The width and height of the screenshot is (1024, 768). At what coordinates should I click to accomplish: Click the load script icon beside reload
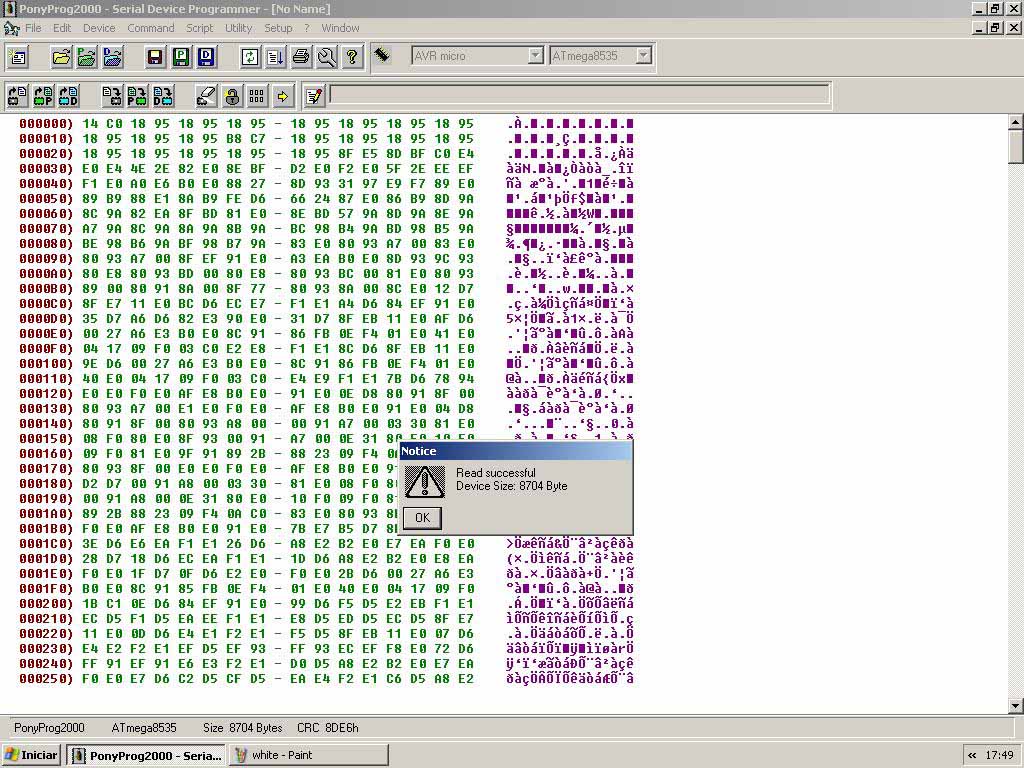[x=275, y=57]
